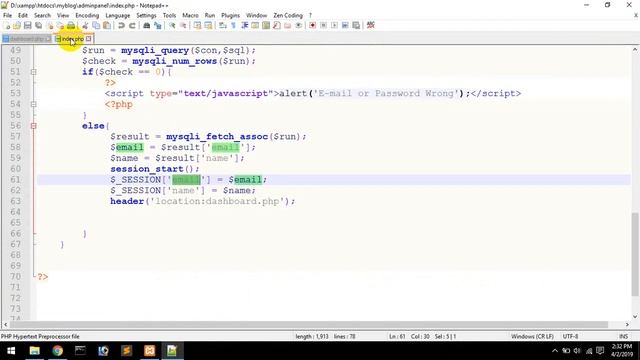This screenshot has height=360, width=640.
Task: Print the document using the Print icon
Action: [x=71, y=25]
